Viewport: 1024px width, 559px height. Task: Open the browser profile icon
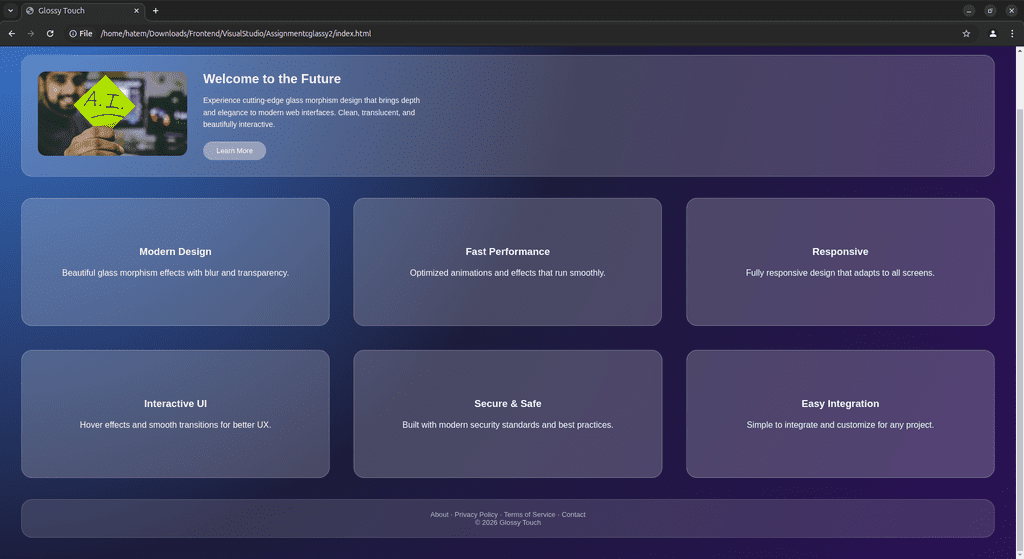point(993,33)
